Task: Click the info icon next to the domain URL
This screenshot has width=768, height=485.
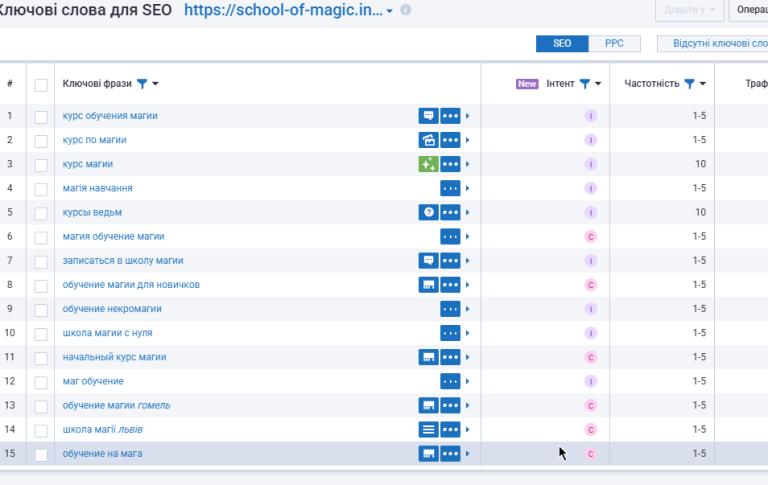Action: (x=406, y=10)
